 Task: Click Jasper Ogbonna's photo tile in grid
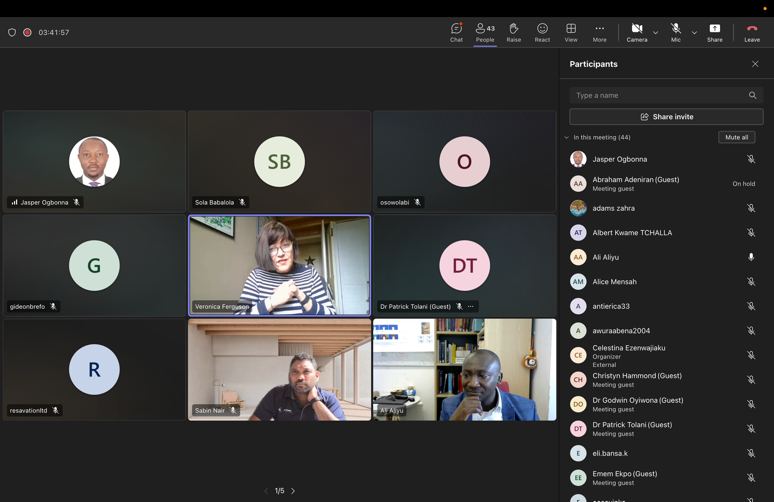click(94, 161)
